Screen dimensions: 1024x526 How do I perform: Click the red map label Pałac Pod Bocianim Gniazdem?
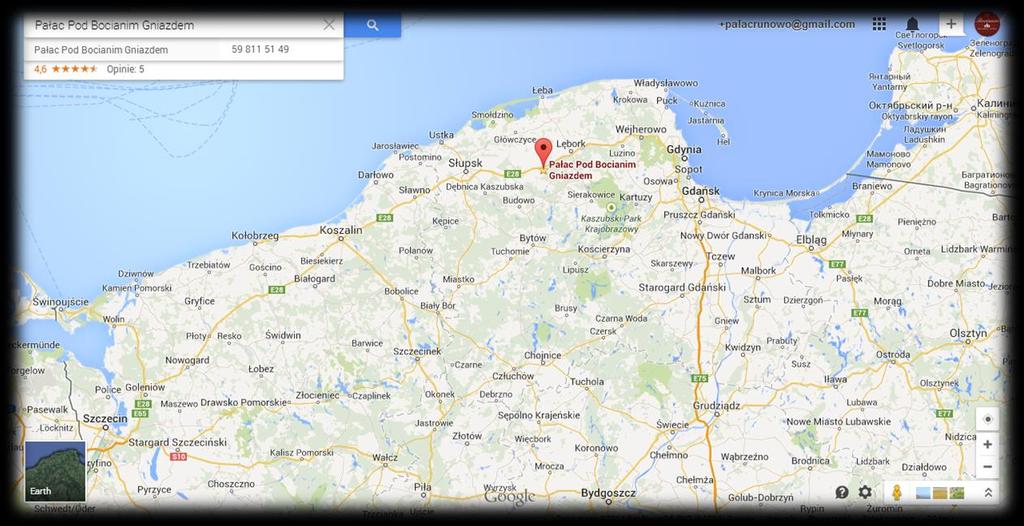592,171
